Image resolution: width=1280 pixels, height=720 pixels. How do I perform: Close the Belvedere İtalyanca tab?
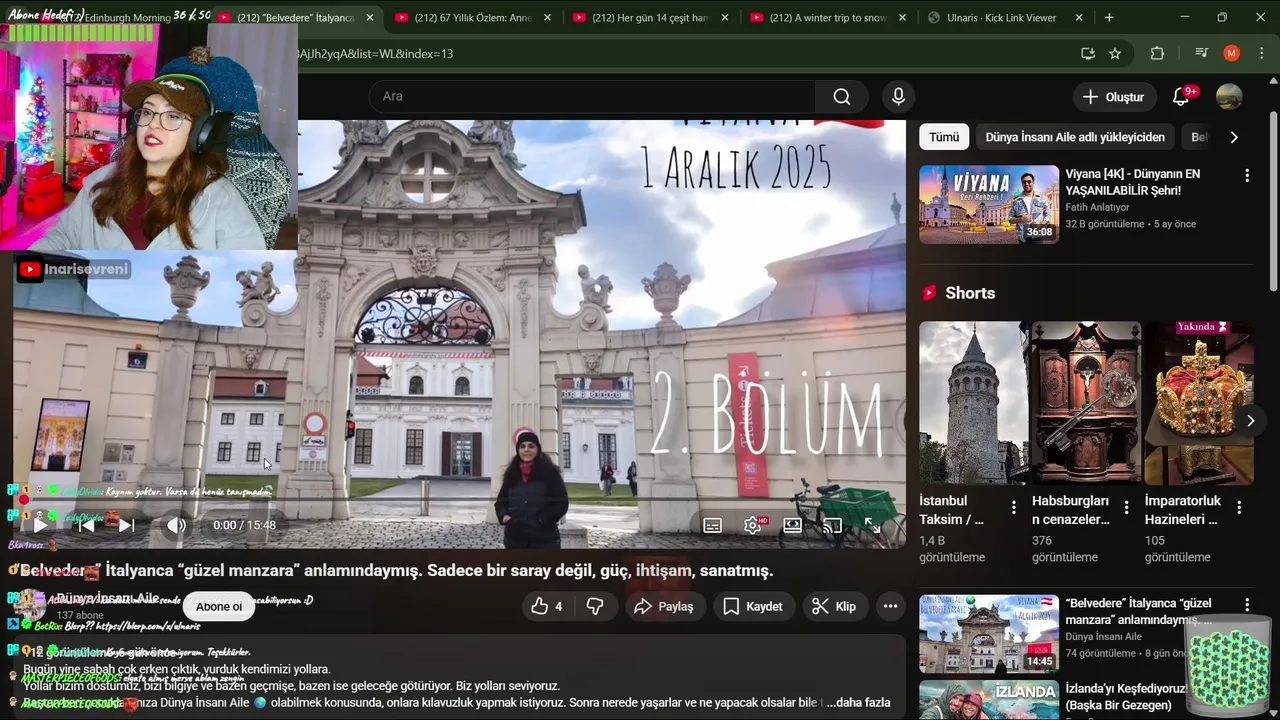point(369,18)
